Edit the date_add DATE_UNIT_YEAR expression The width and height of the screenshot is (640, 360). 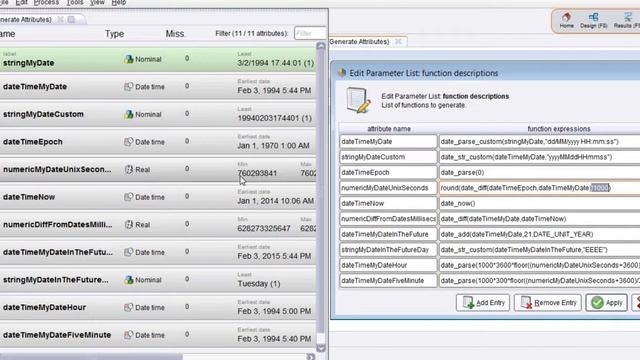540,234
